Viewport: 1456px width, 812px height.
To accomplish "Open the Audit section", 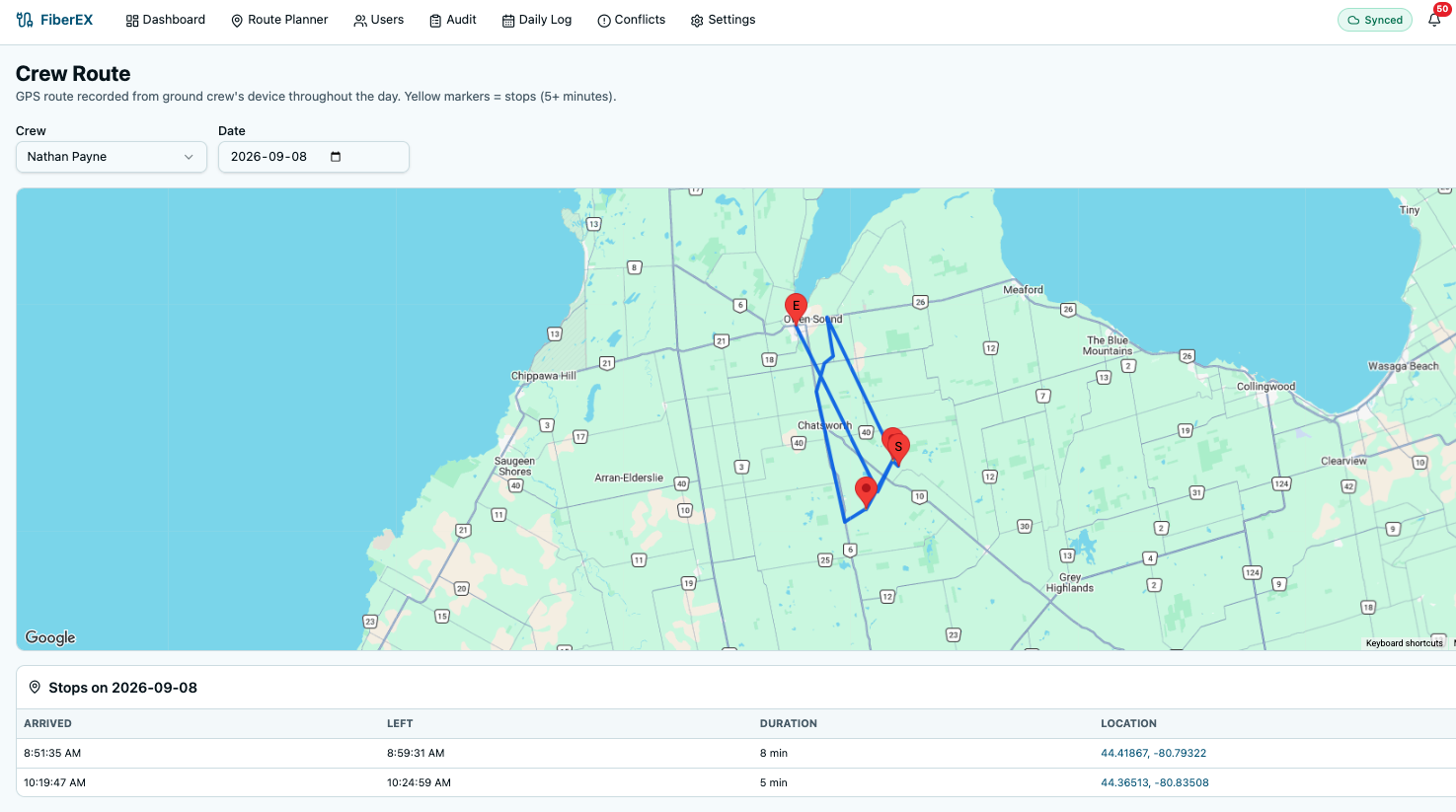I will (x=453, y=20).
